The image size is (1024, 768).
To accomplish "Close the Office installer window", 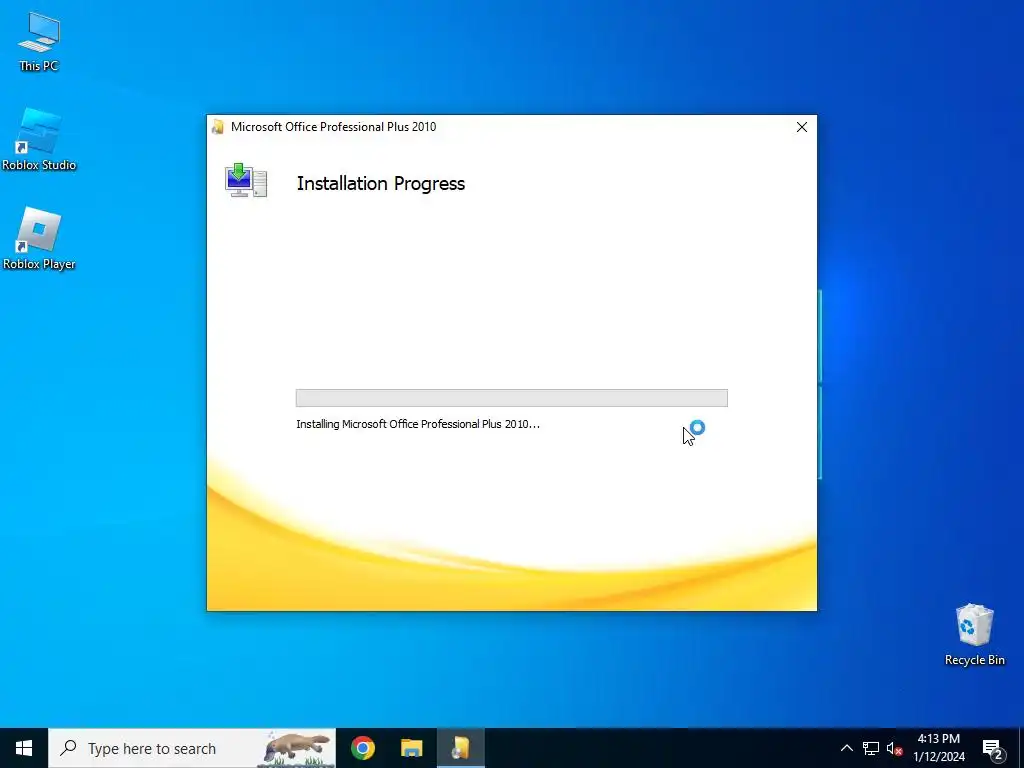I will tap(802, 127).
